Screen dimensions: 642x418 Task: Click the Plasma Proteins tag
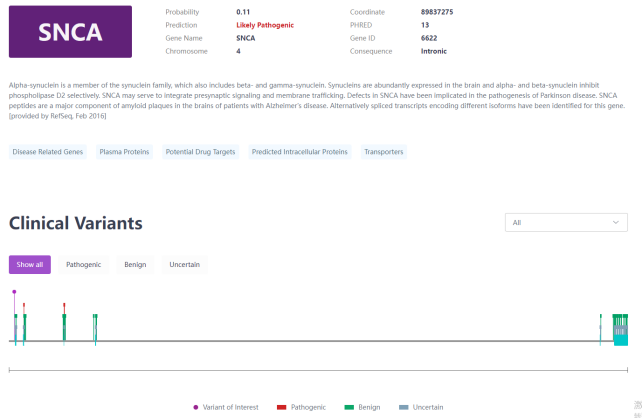click(x=124, y=152)
